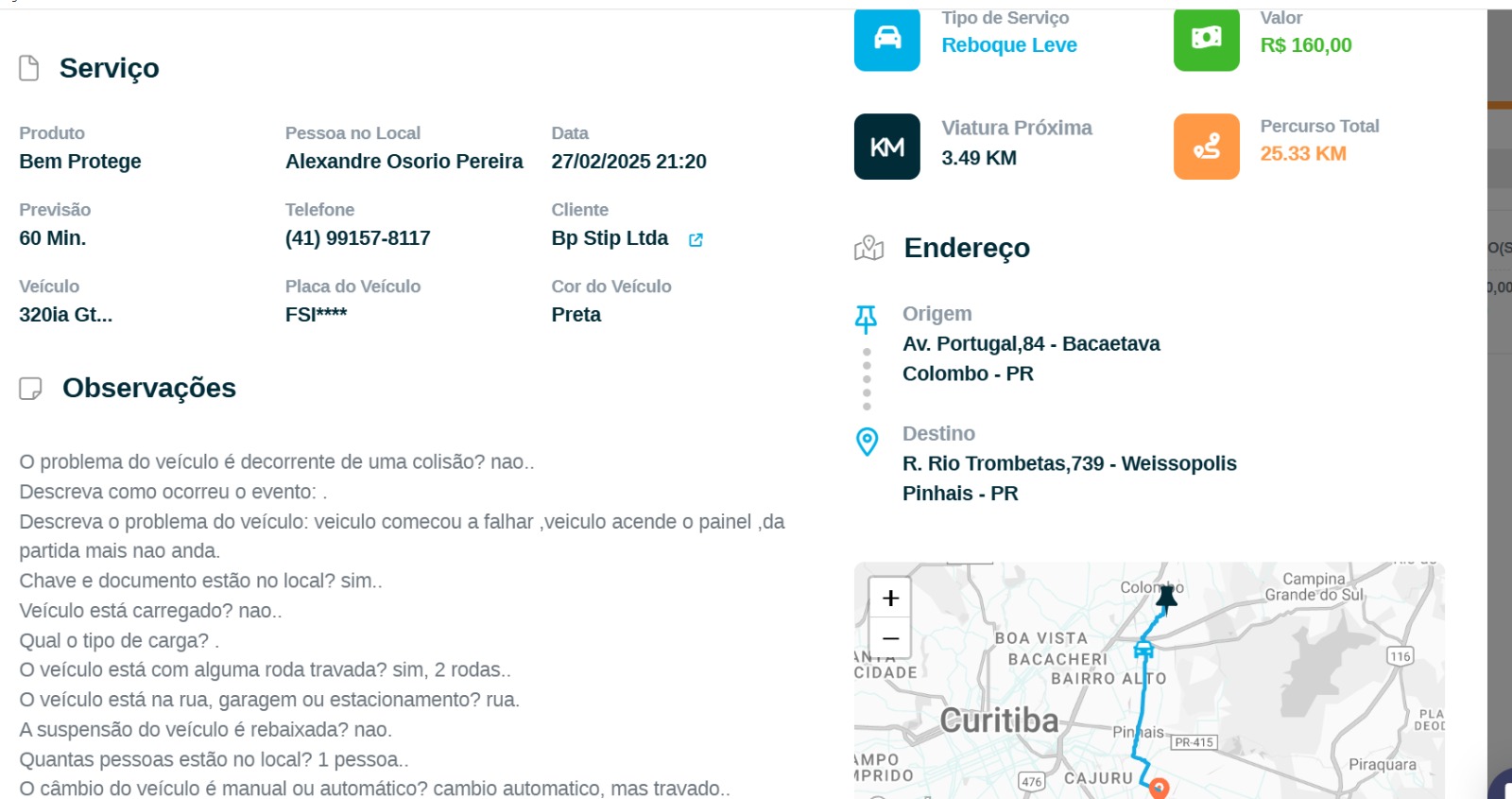The height and width of the screenshot is (799, 1512).
Task: Click the 'câmbio do veículo' observation line
Action: [x=374, y=789]
